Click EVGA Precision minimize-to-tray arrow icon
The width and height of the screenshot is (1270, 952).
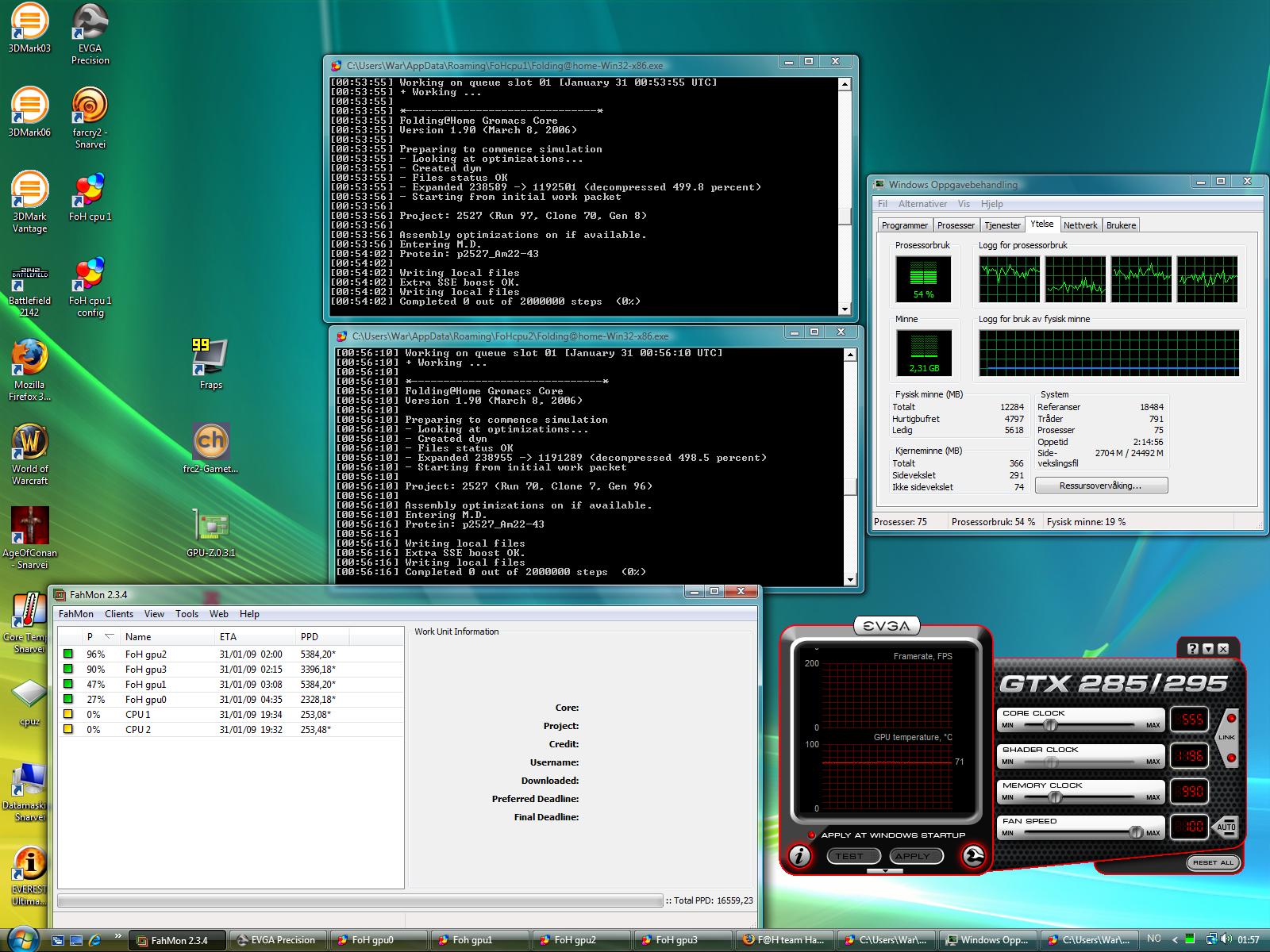[1208, 648]
